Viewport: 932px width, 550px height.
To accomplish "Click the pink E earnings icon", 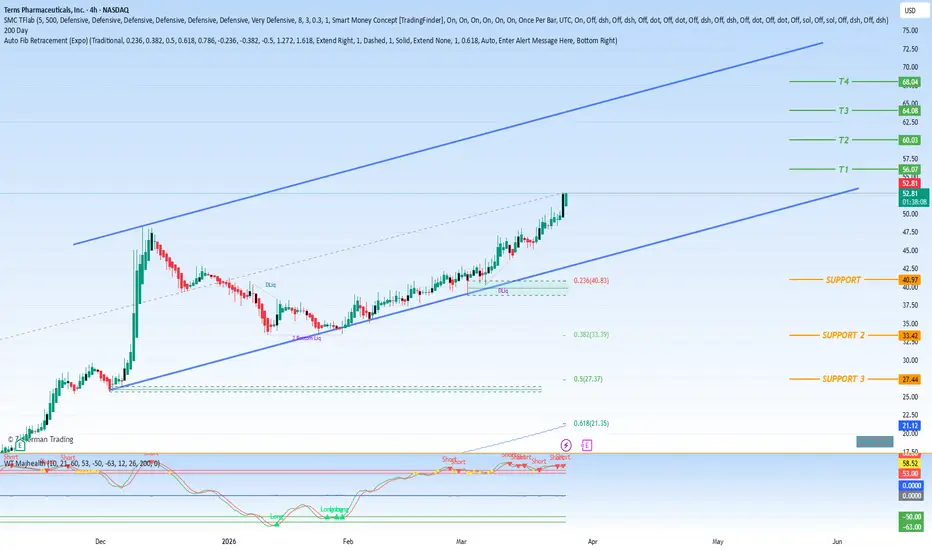I will pos(587,445).
